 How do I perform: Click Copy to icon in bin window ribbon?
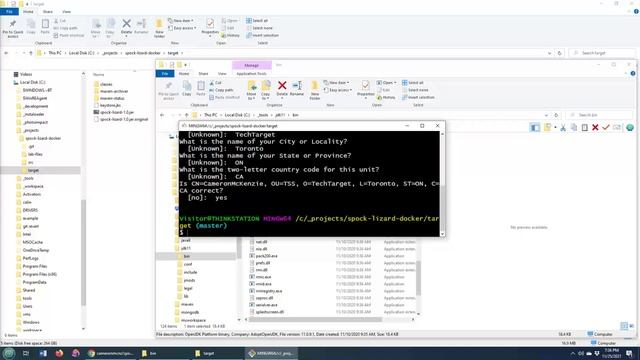tap(266, 90)
